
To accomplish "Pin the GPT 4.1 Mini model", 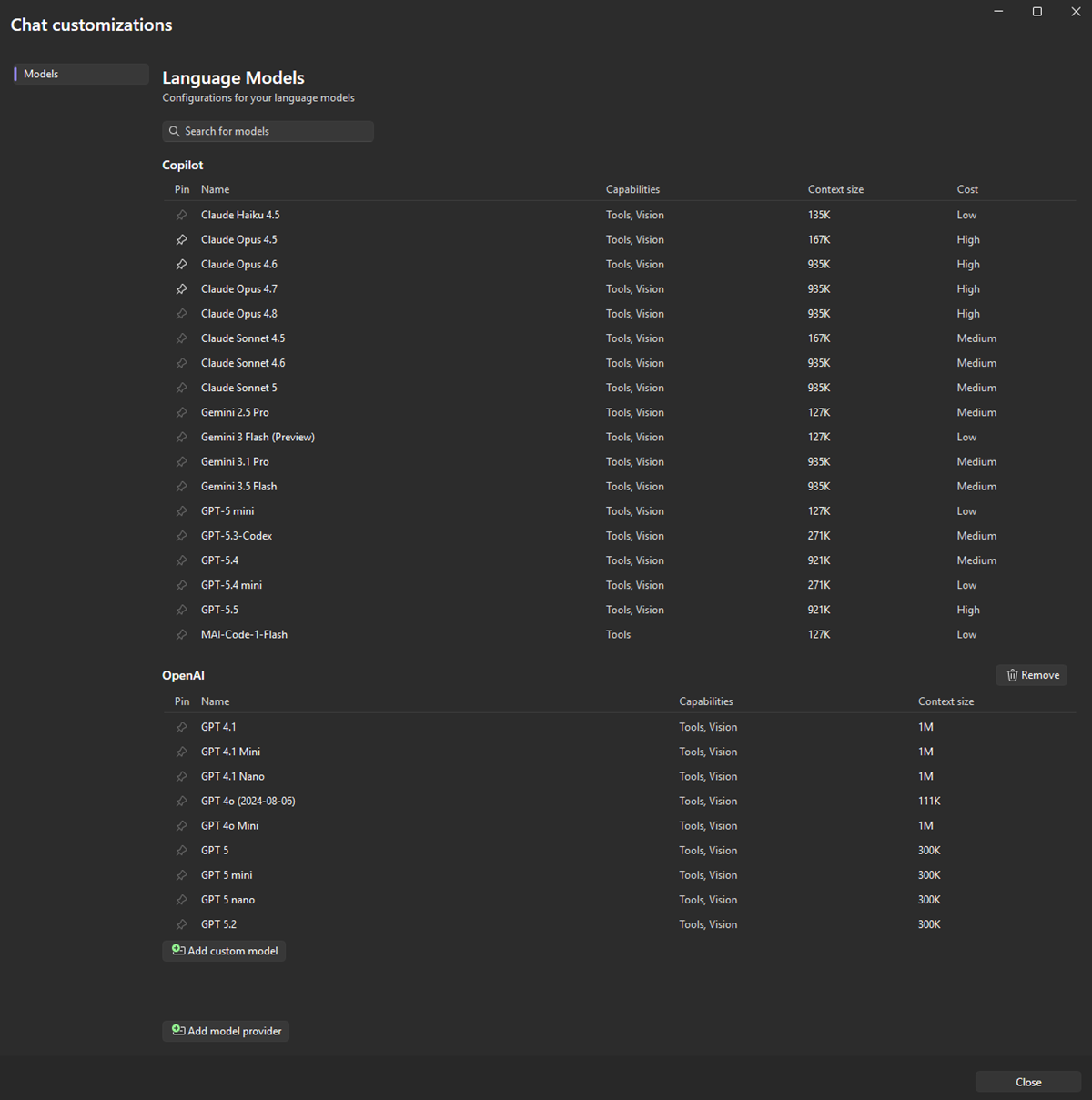I will 181,752.
